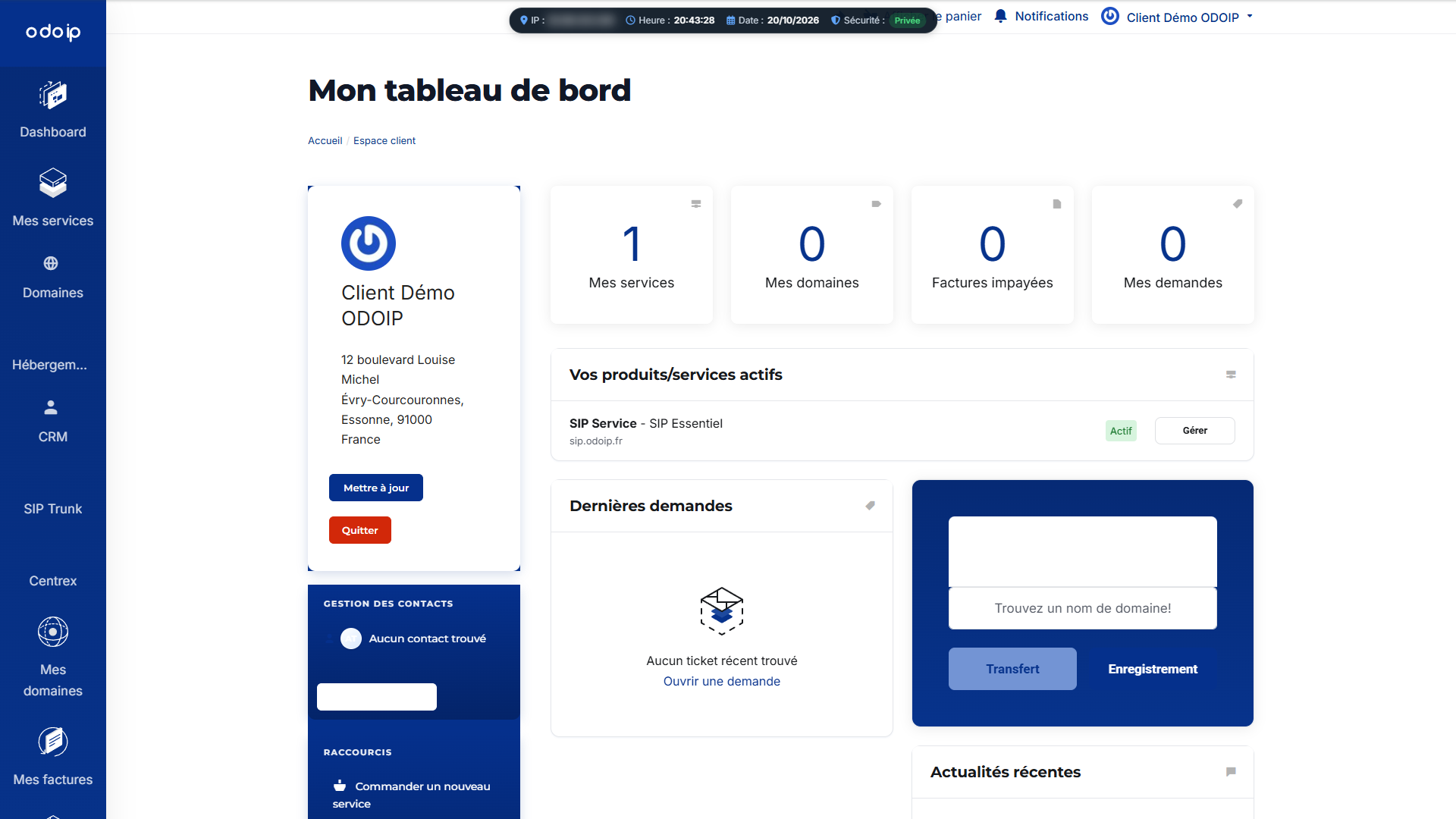This screenshot has height=819, width=1456.
Task: Click the Client Démo ODOIP avatar in header
Action: point(1110,16)
